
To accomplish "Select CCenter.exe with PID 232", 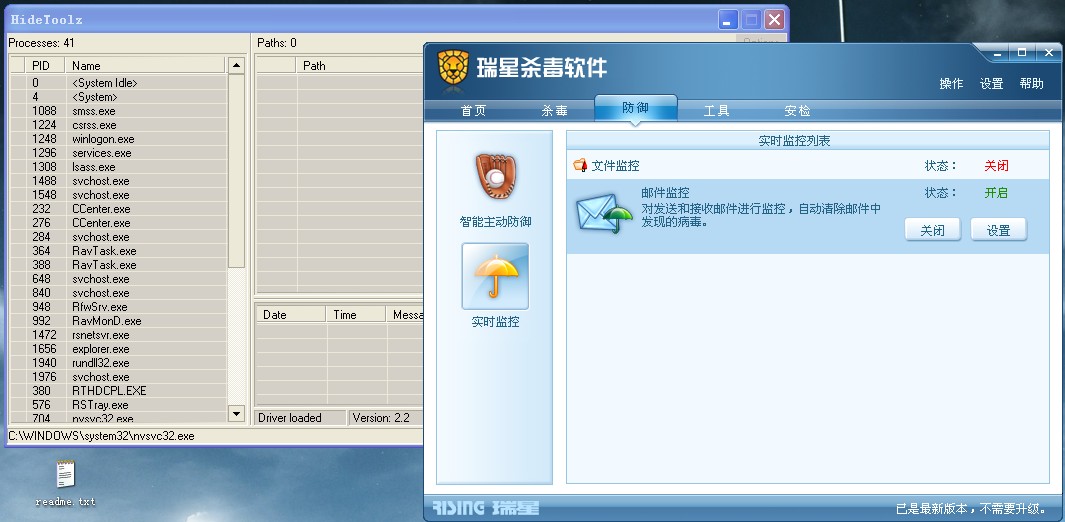I will pos(118,208).
